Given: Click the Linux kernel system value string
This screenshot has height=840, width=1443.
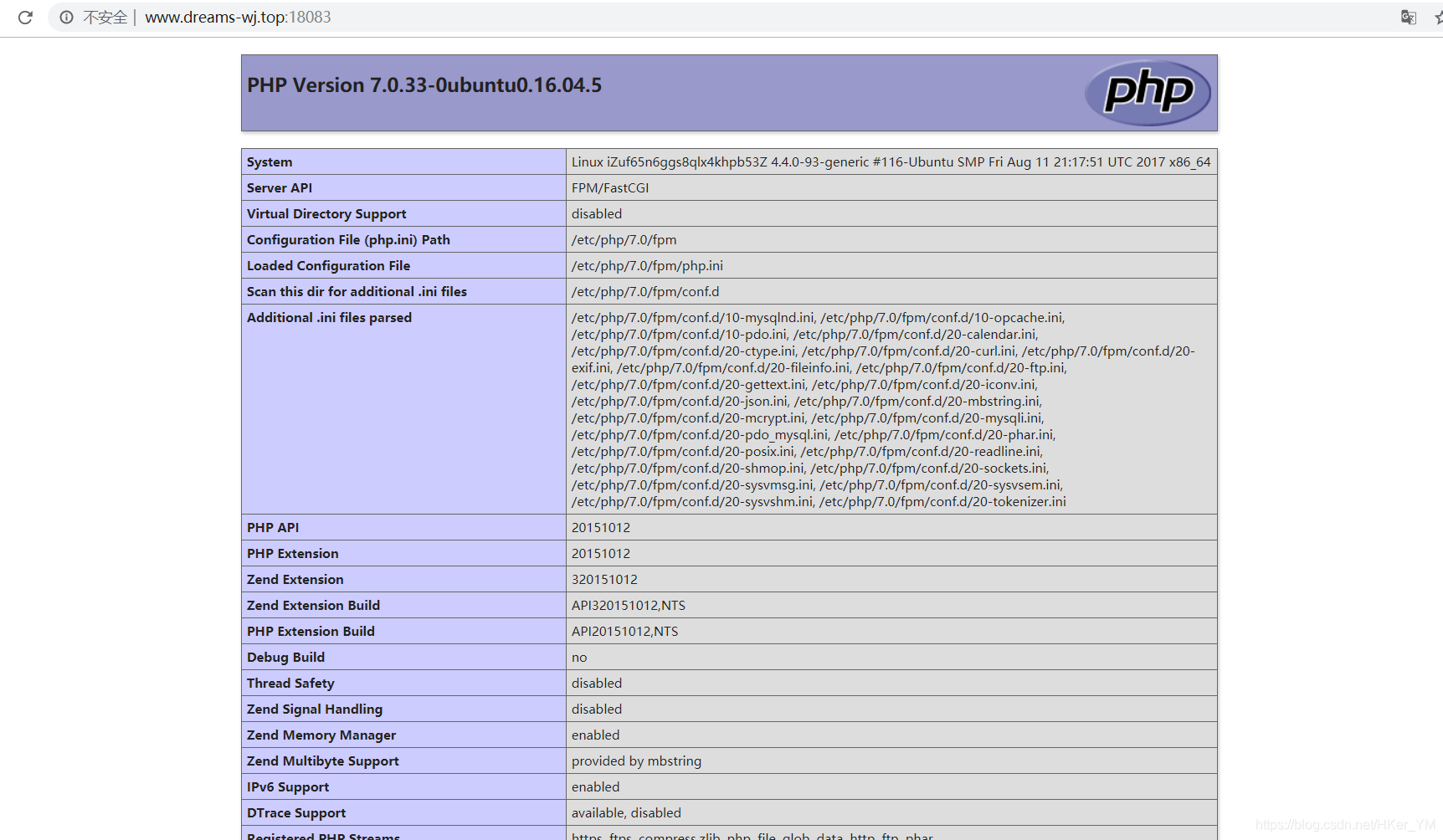Looking at the screenshot, I should click(x=891, y=162).
